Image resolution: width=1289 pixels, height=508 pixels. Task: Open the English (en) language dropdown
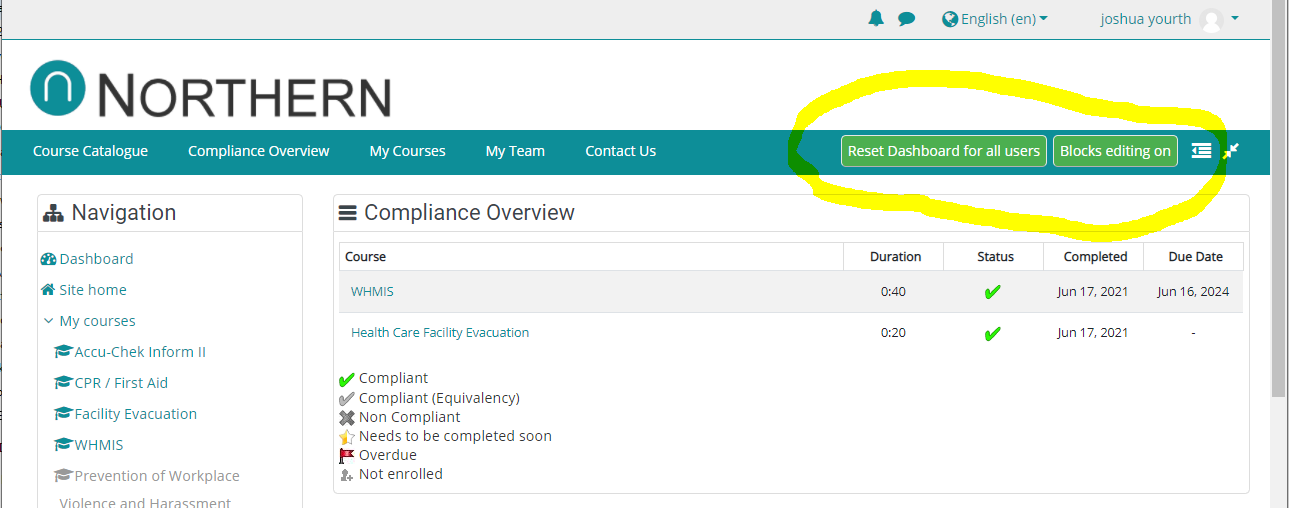995,19
